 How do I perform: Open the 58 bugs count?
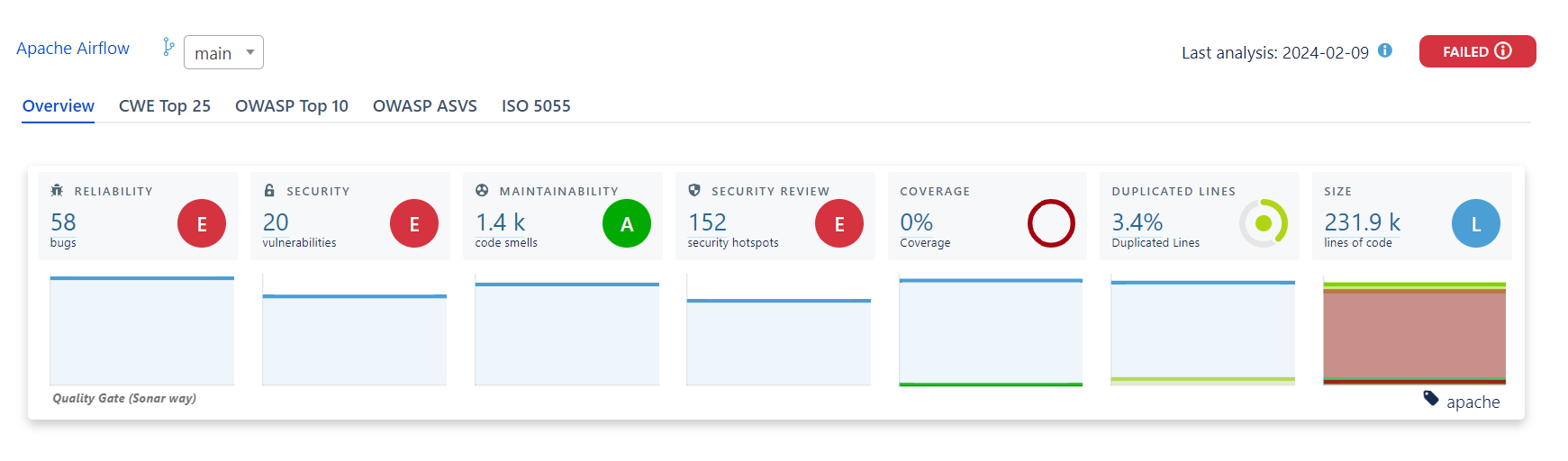(x=63, y=222)
